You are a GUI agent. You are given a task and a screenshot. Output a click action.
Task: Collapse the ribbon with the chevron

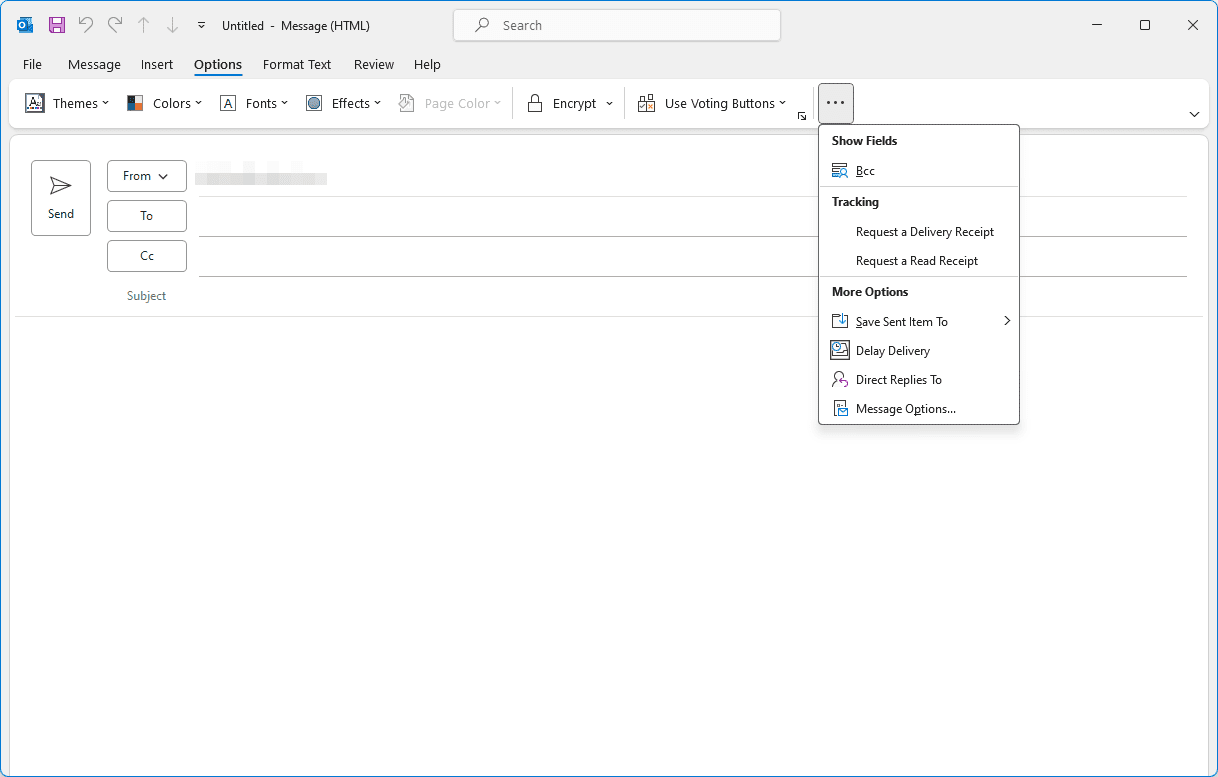point(1194,114)
